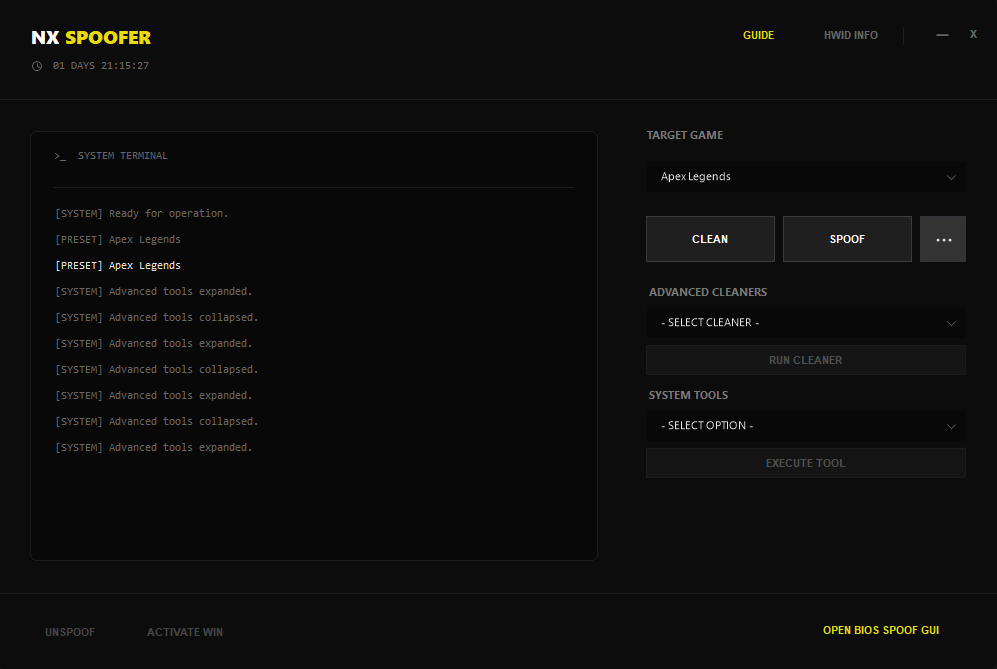This screenshot has width=997, height=669.
Task: Select the last 'Advanced tools expanded.' log line
Action: click(154, 448)
